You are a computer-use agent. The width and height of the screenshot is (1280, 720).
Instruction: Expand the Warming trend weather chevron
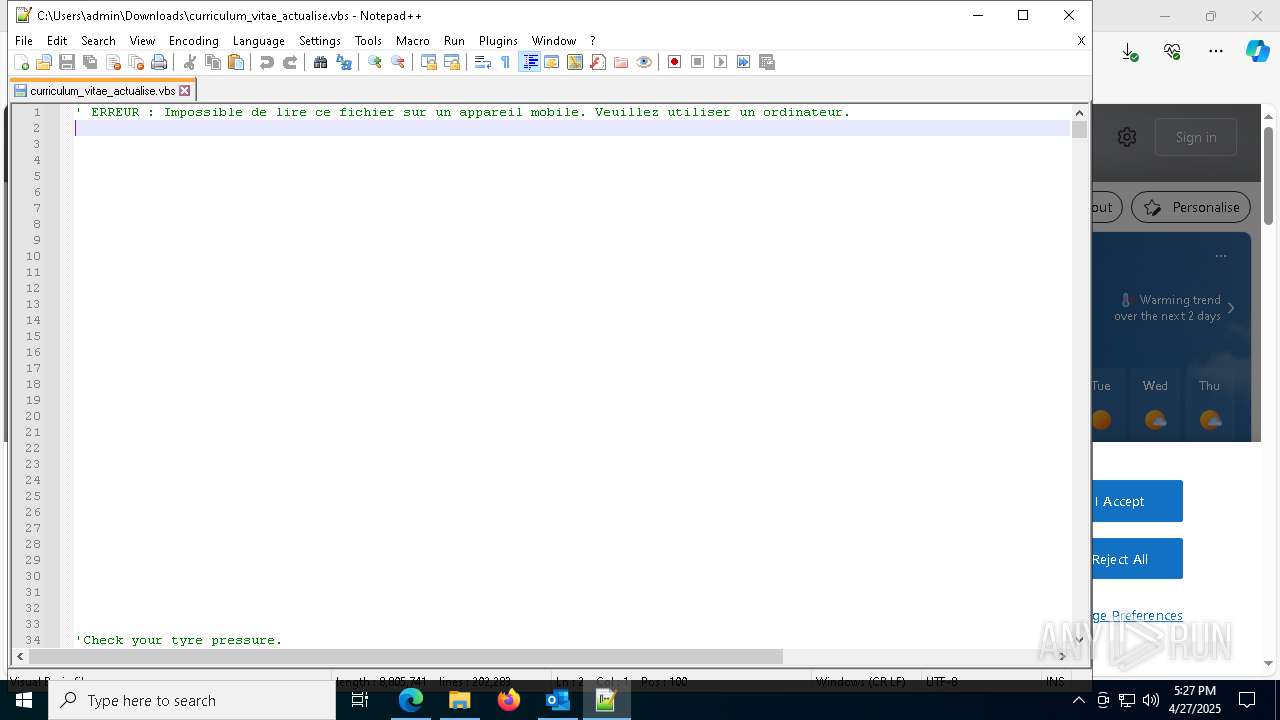click(1231, 308)
